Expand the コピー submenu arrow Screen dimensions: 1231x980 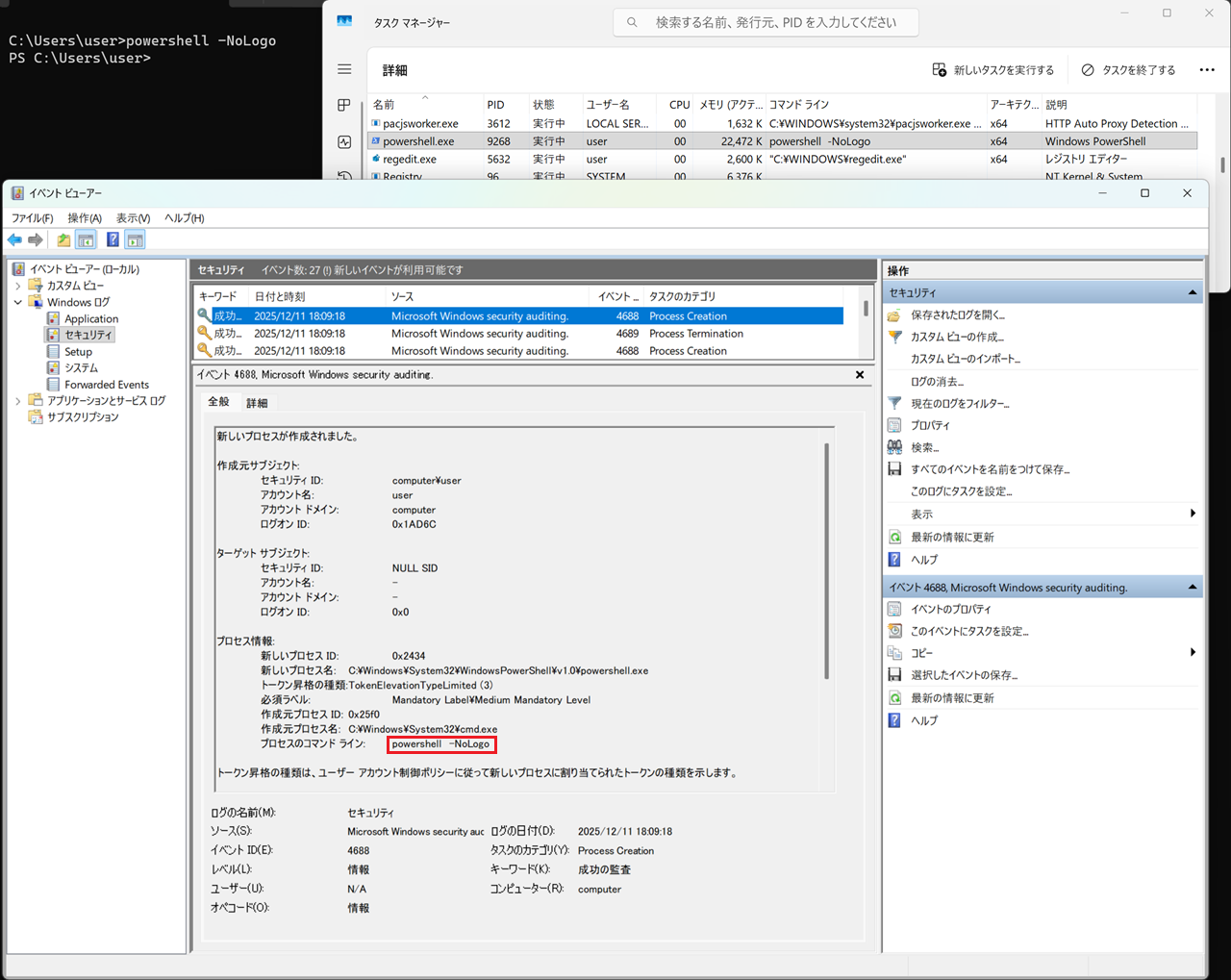[1193, 653]
